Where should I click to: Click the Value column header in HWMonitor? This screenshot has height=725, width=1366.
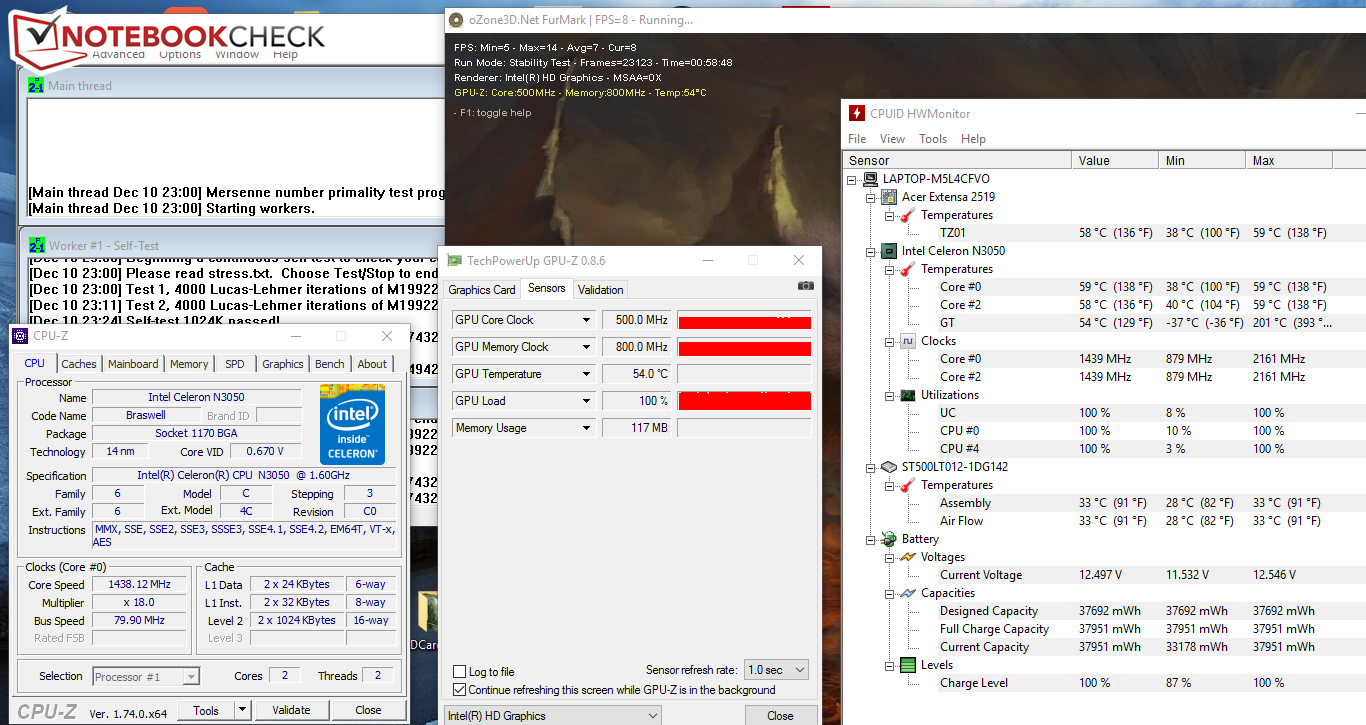(1117, 160)
